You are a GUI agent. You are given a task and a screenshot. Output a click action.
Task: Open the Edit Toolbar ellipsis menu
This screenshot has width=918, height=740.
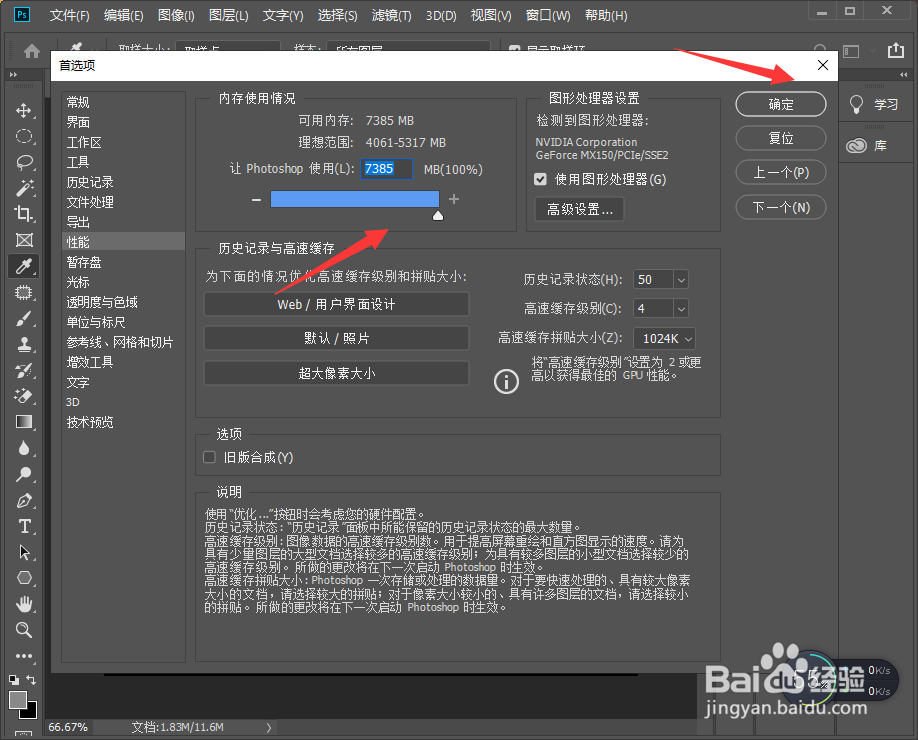(x=23, y=656)
